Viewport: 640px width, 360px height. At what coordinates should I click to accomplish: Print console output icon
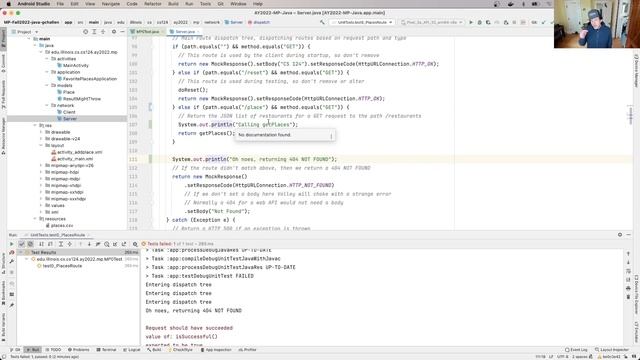(628, 288)
